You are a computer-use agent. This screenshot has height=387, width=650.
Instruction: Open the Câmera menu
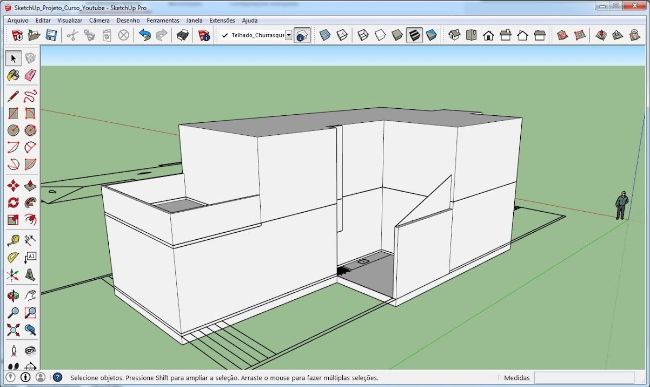click(99, 20)
